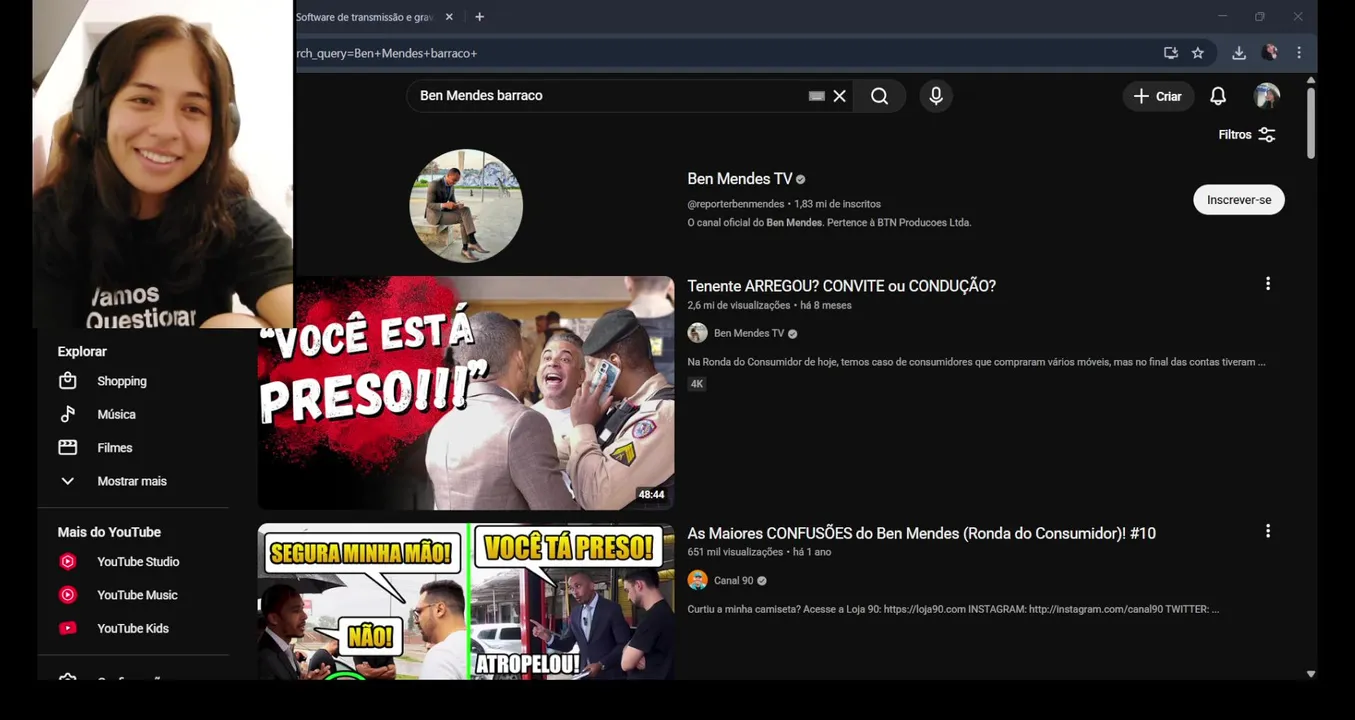Open the browser profile avatar
This screenshot has height=720, width=1355.
(x=1270, y=53)
